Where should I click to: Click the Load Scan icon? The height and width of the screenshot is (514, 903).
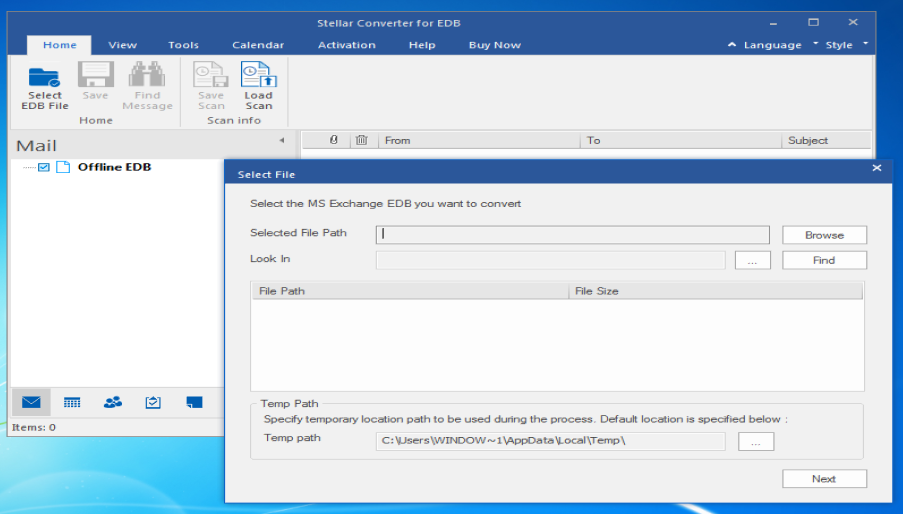(x=259, y=75)
